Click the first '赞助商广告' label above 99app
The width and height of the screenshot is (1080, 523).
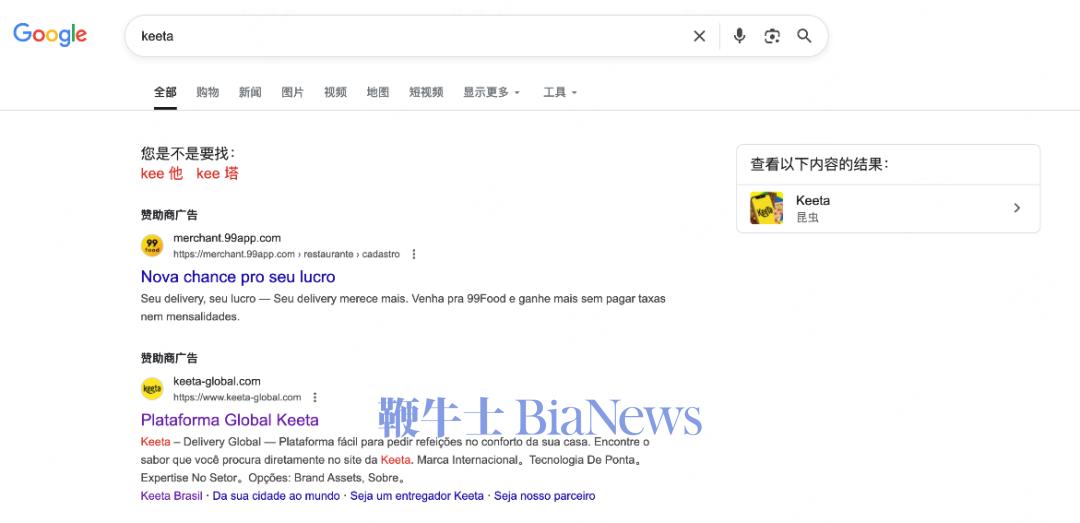[169, 215]
